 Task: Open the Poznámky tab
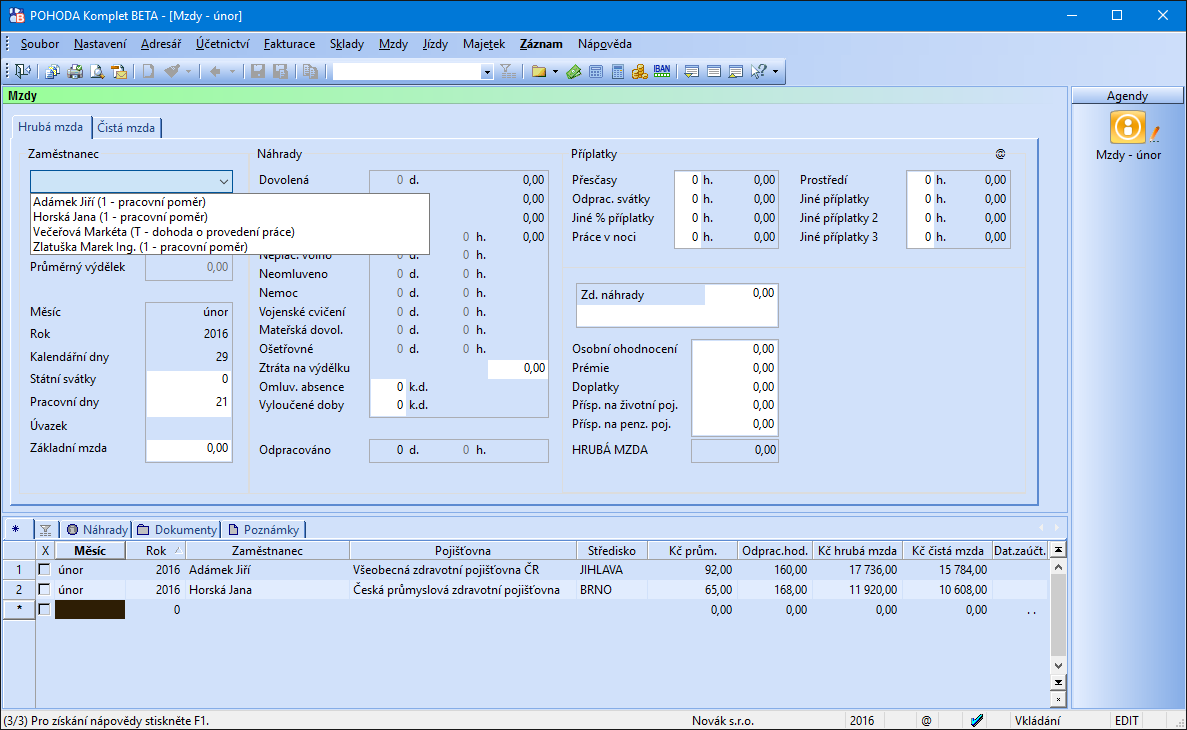264,530
